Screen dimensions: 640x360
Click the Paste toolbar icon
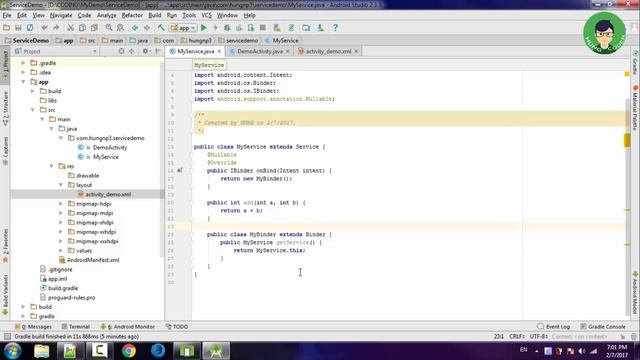94,28
